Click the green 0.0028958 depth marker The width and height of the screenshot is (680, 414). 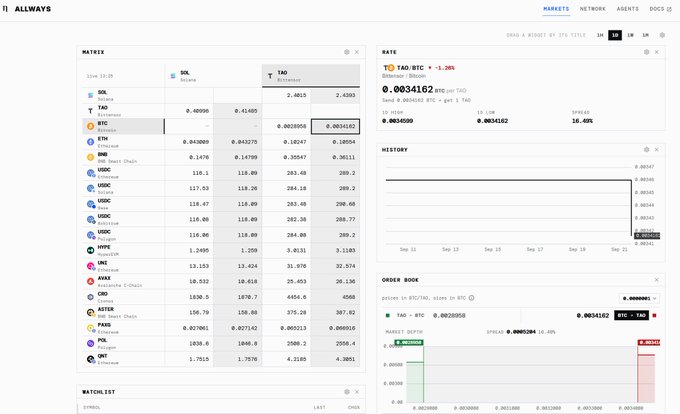click(x=409, y=342)
